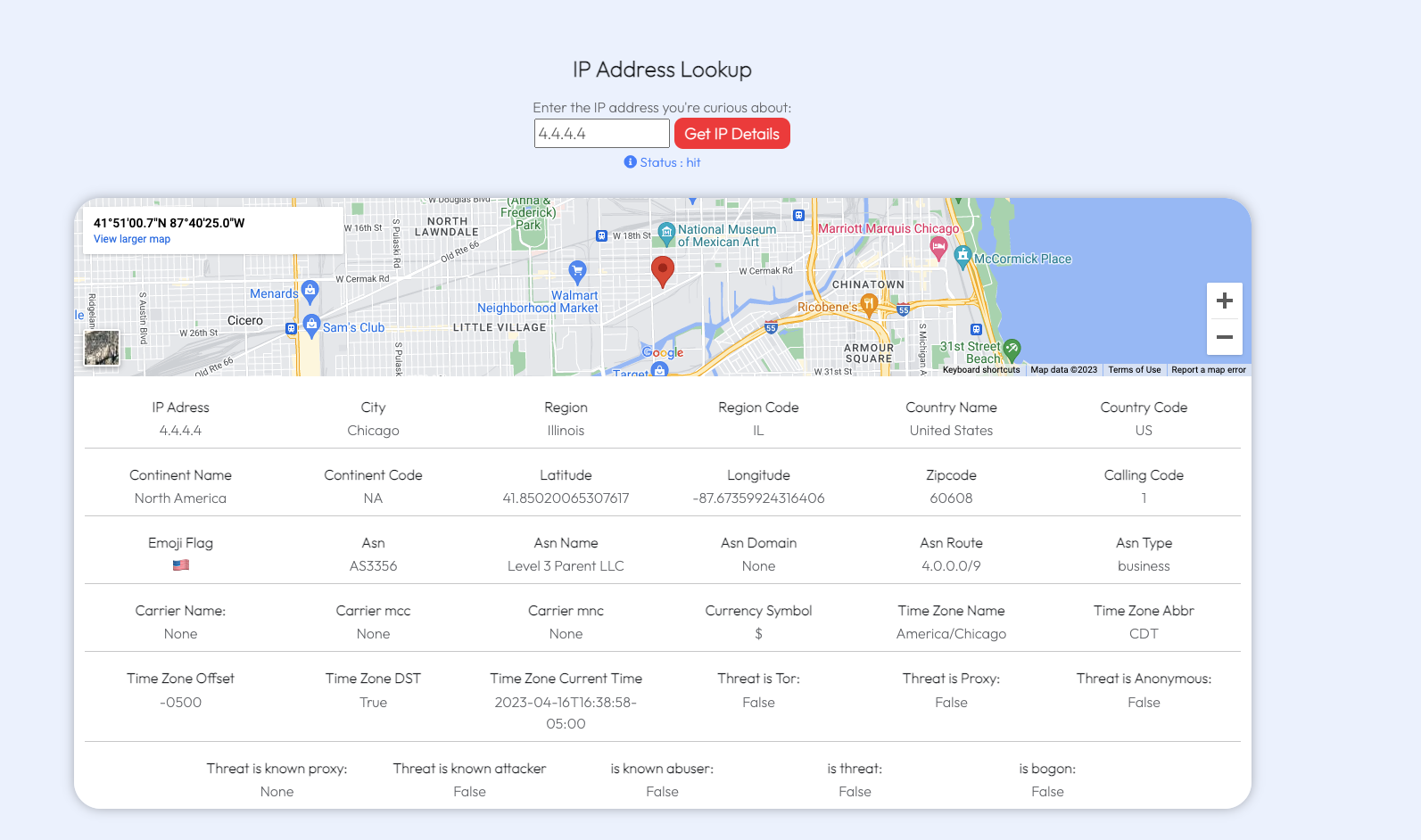
Task: Select the longitude value -87.67359924316406
Action: tap(758, 498)
